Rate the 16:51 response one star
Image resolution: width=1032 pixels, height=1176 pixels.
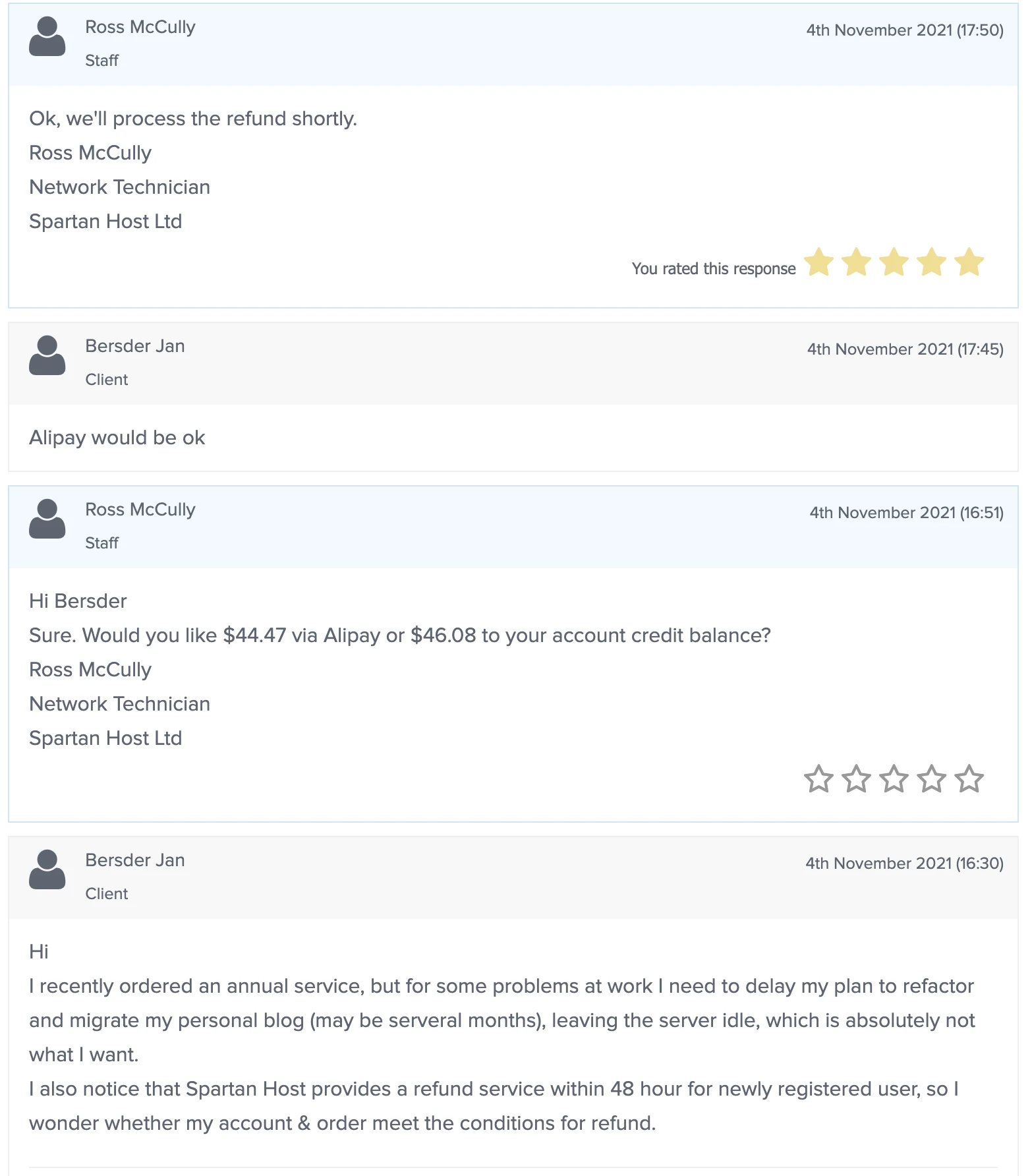coord(818,779)
